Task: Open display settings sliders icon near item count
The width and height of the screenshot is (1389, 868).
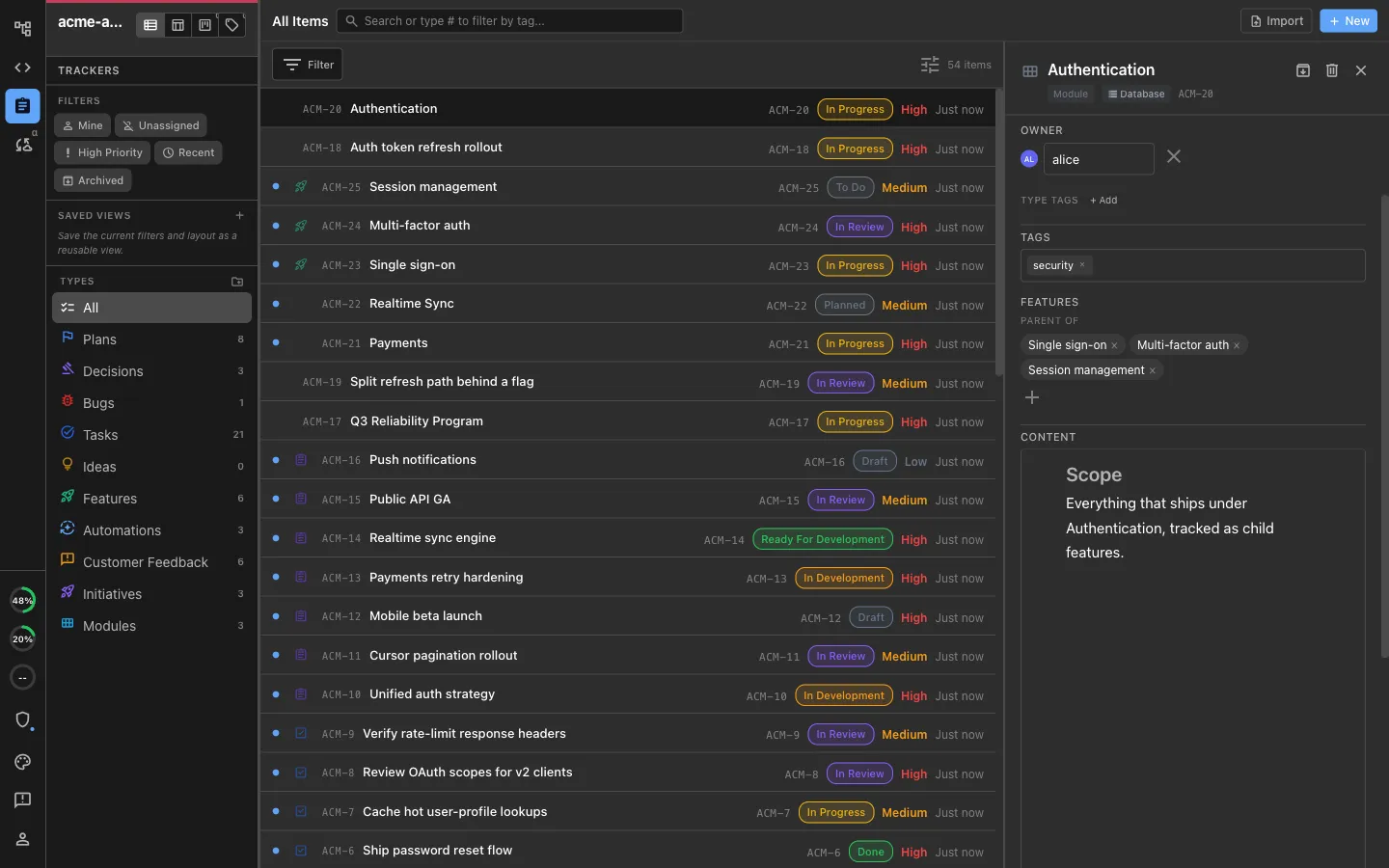Action: 930,65
